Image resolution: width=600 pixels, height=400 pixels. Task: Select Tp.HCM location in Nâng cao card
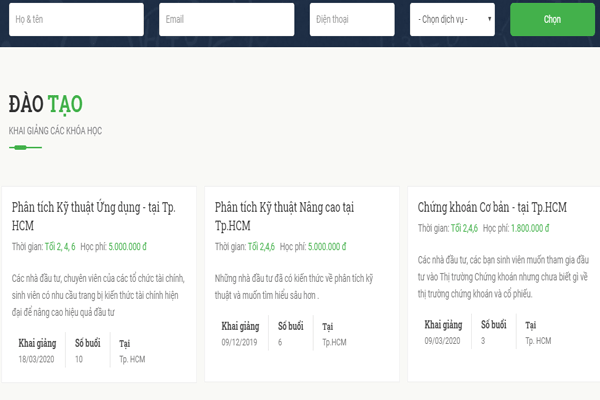(x=334, y=342)
